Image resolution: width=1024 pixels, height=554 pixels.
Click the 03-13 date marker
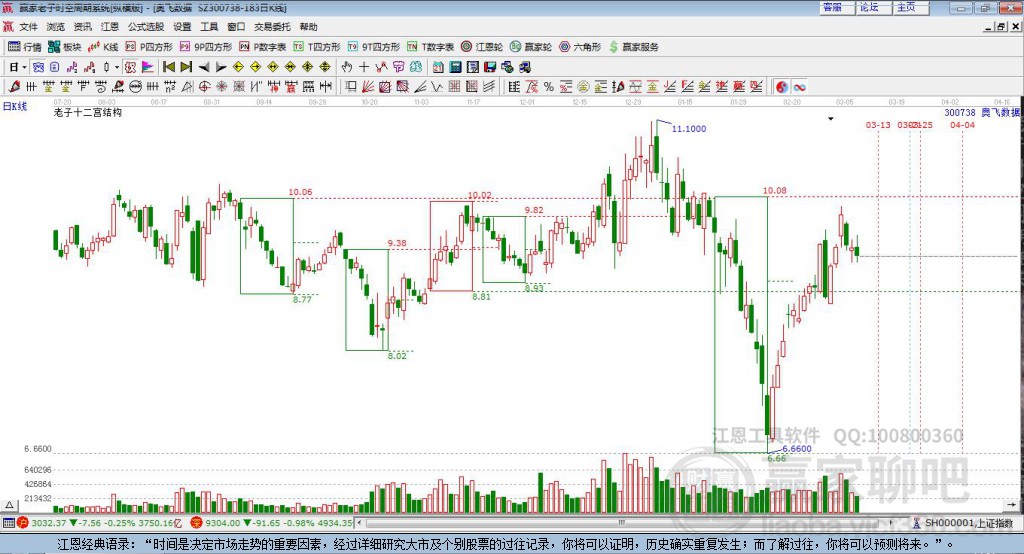click(878, 125)
